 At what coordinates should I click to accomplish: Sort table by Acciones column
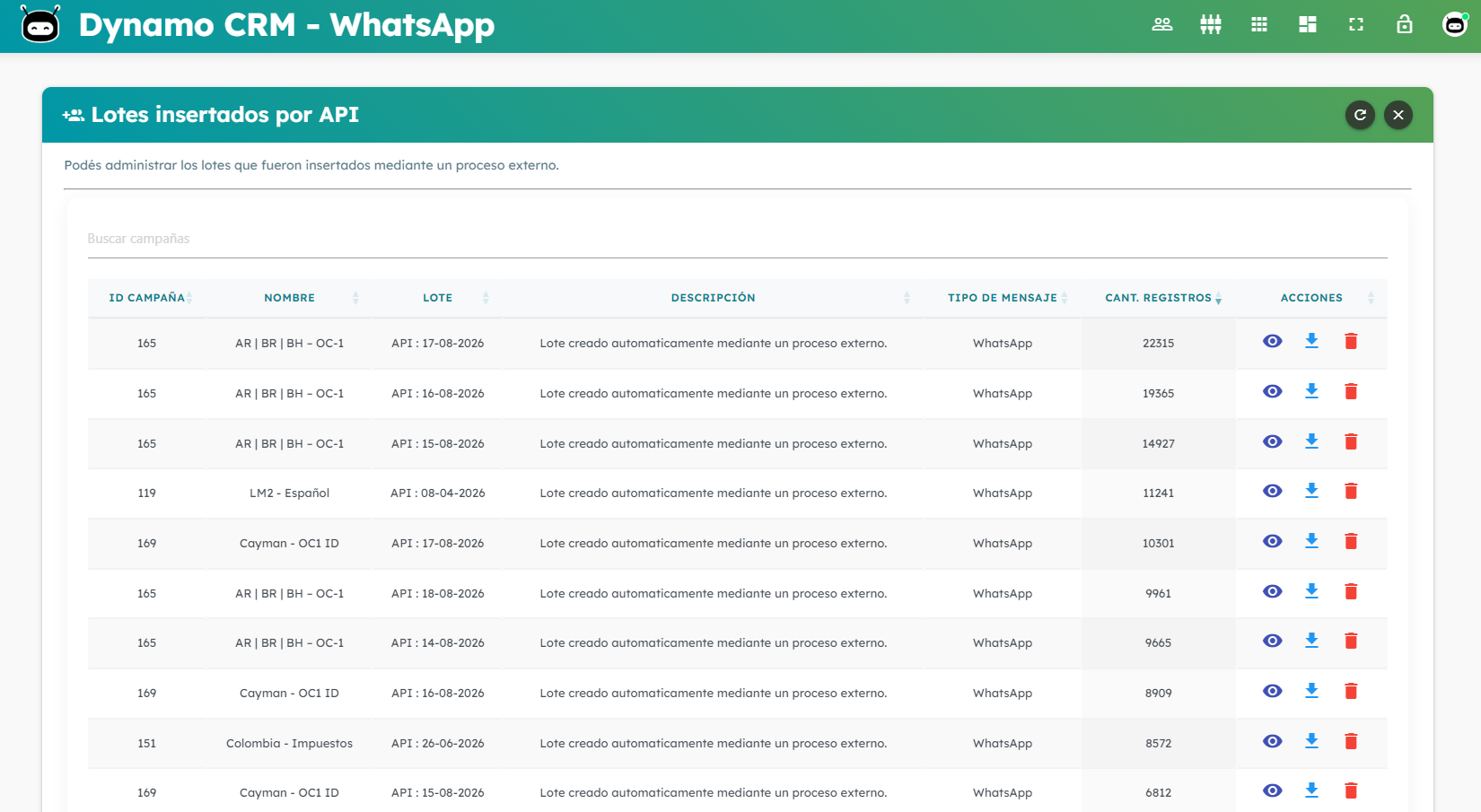[1311, 298]
